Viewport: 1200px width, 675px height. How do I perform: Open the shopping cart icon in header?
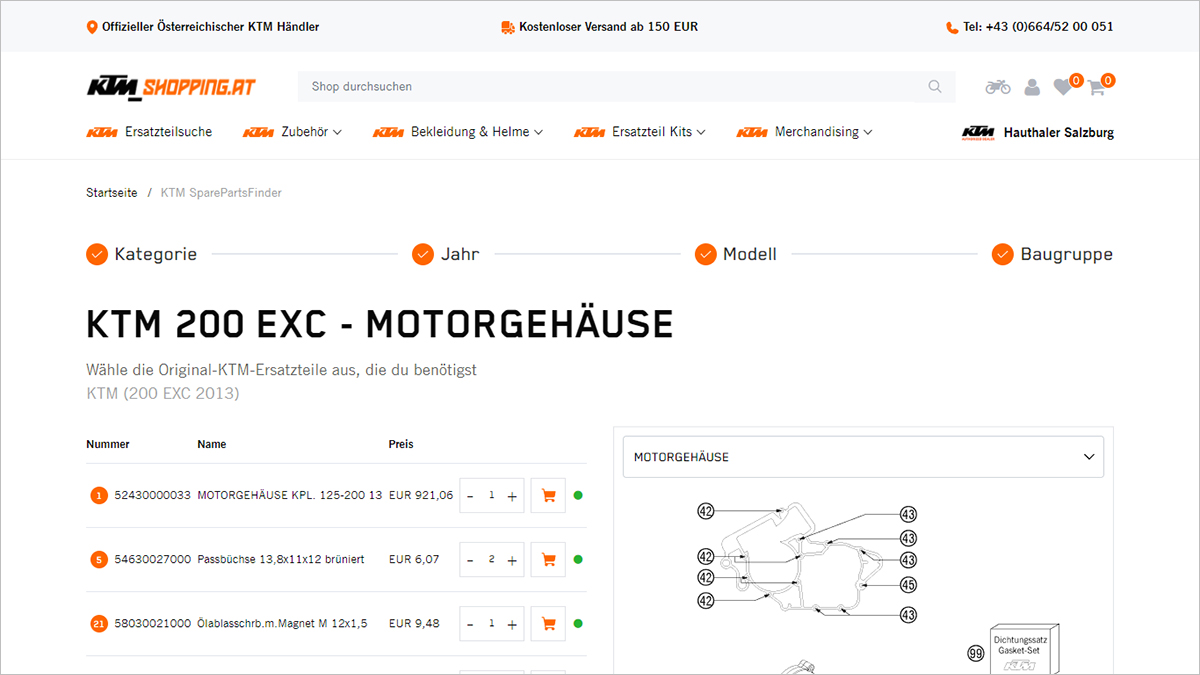pyautogui.click(x=1096, y=87)
